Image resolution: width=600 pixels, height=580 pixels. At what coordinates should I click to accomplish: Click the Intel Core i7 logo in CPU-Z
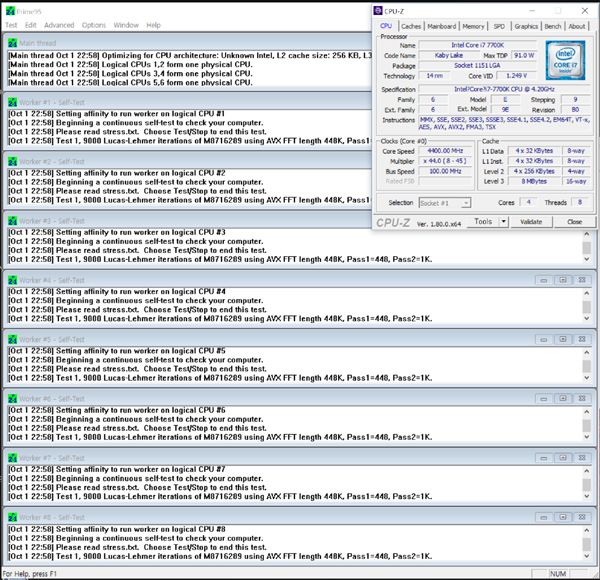[x=565, y=60]
